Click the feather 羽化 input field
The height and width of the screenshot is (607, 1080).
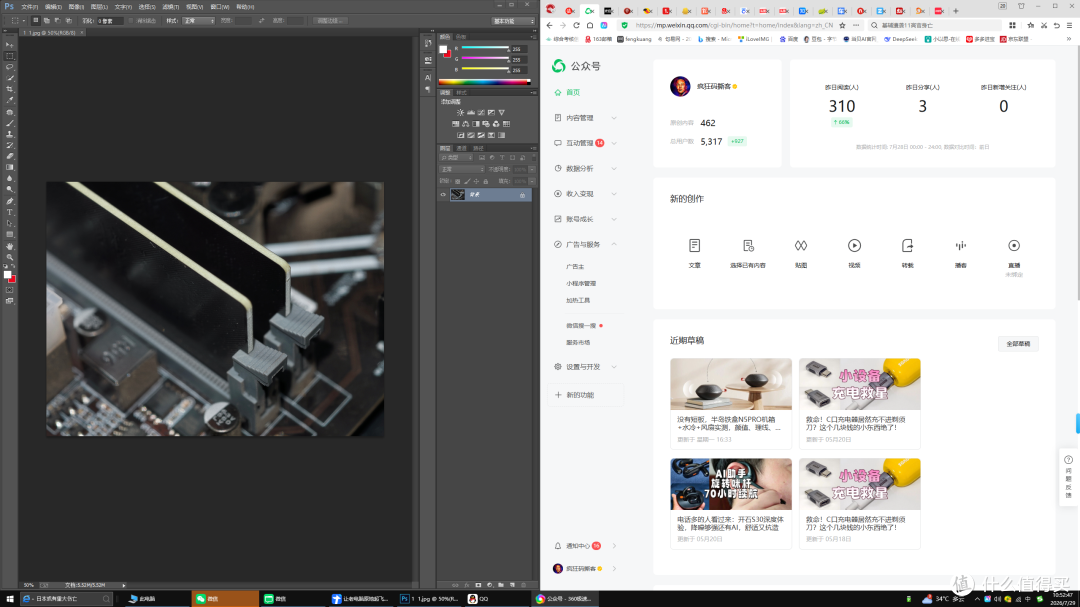point(108,21)
